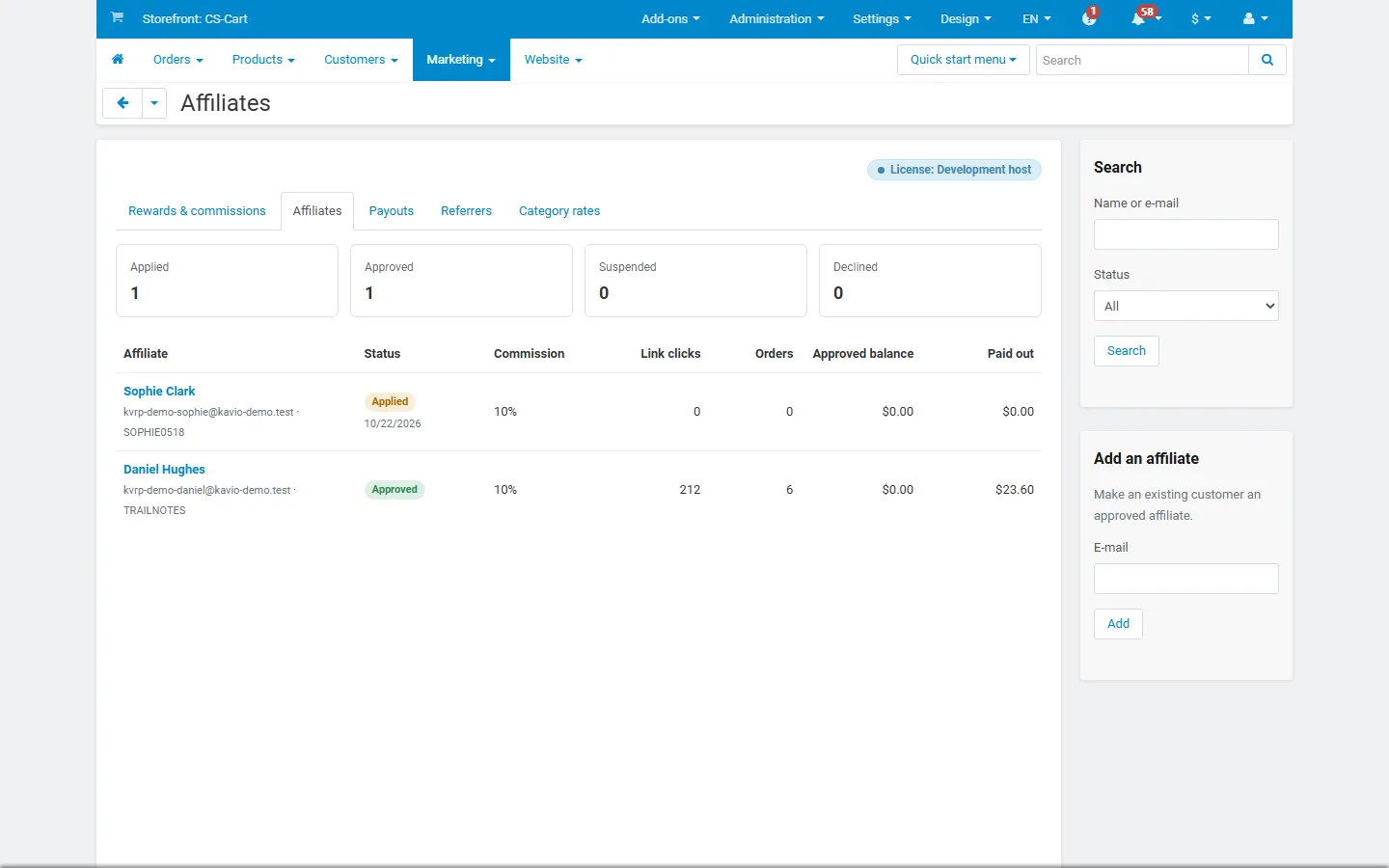
Task: Focus the top search field
Action: pos(1142,60)
